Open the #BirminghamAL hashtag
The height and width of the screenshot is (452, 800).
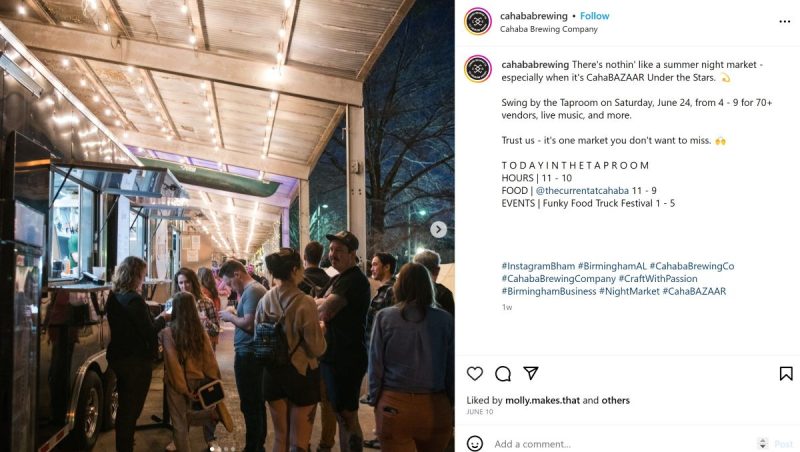[612, 266]
